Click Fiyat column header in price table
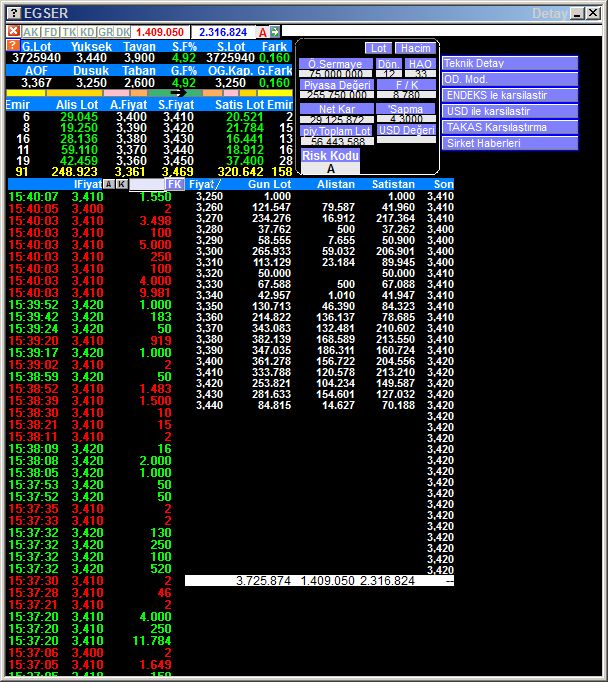Viewport: 608px width, 682px height. click(205, 184)
